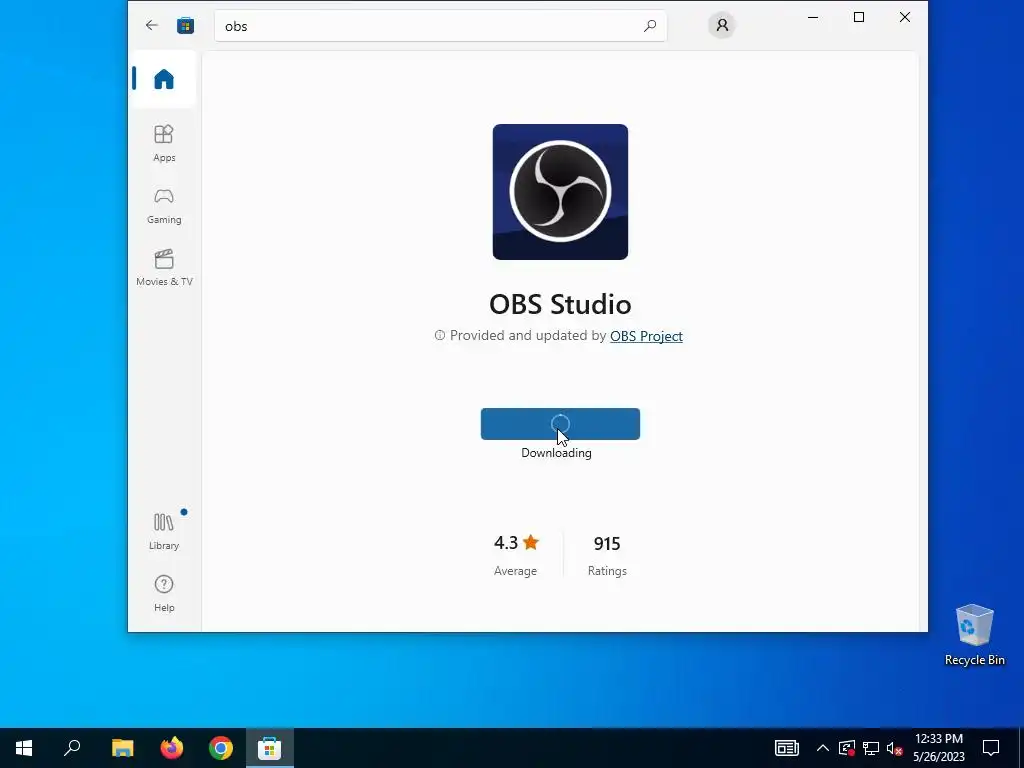Launch Firefox from the taskbar
This screenshot has height=768, width=1024.
tap(172, 748)
